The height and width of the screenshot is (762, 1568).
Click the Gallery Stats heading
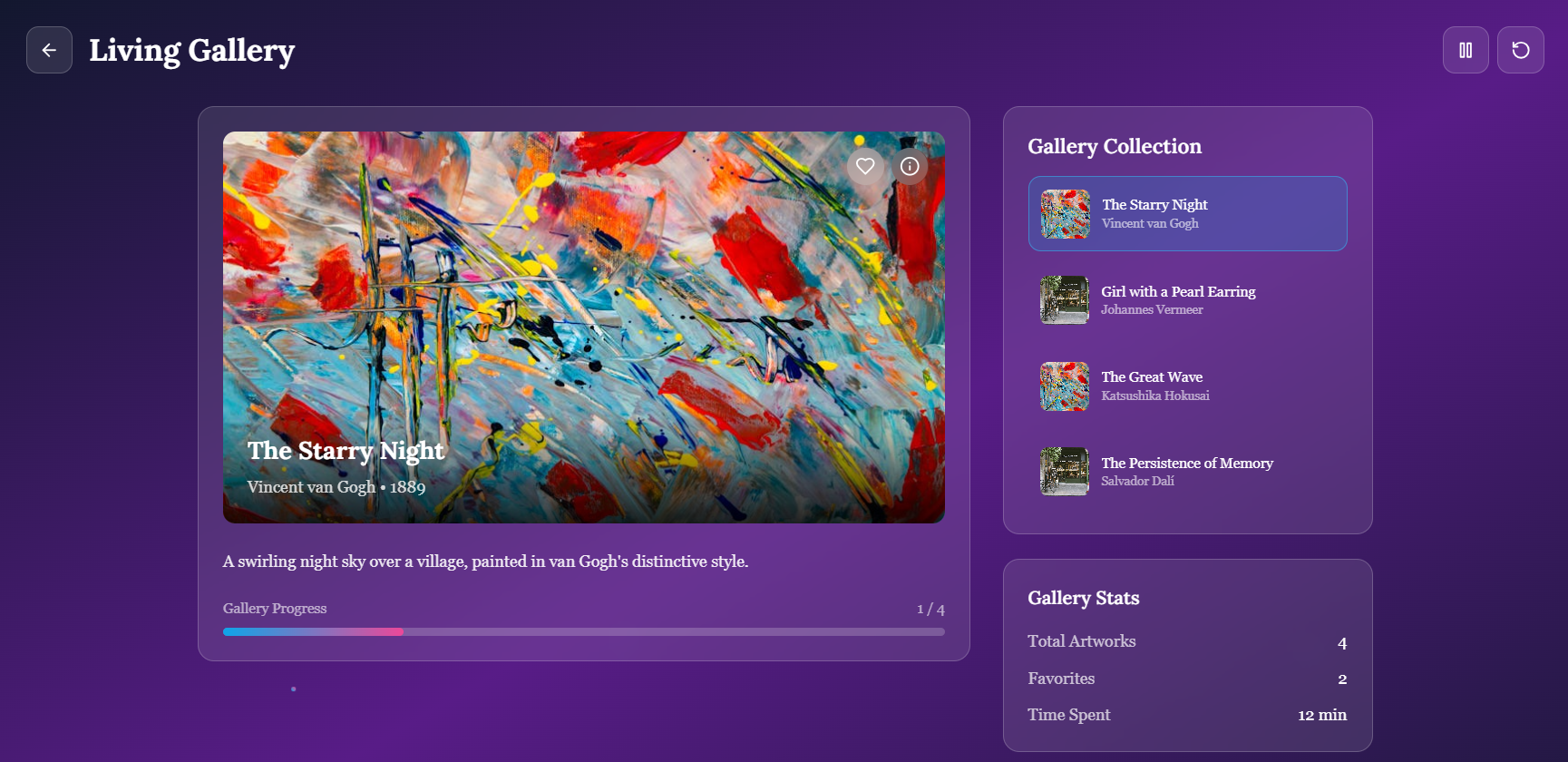tap(1084, 598)
